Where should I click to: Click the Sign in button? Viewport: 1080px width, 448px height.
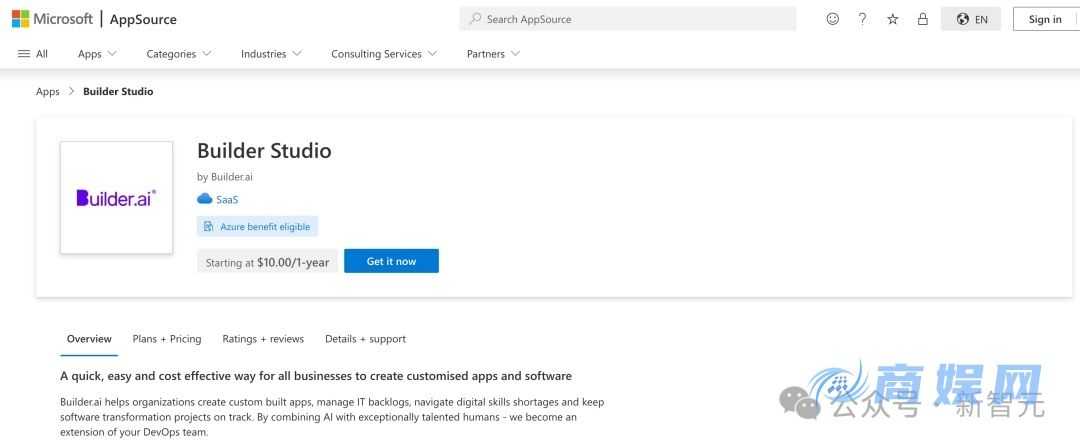(1045, 19)
